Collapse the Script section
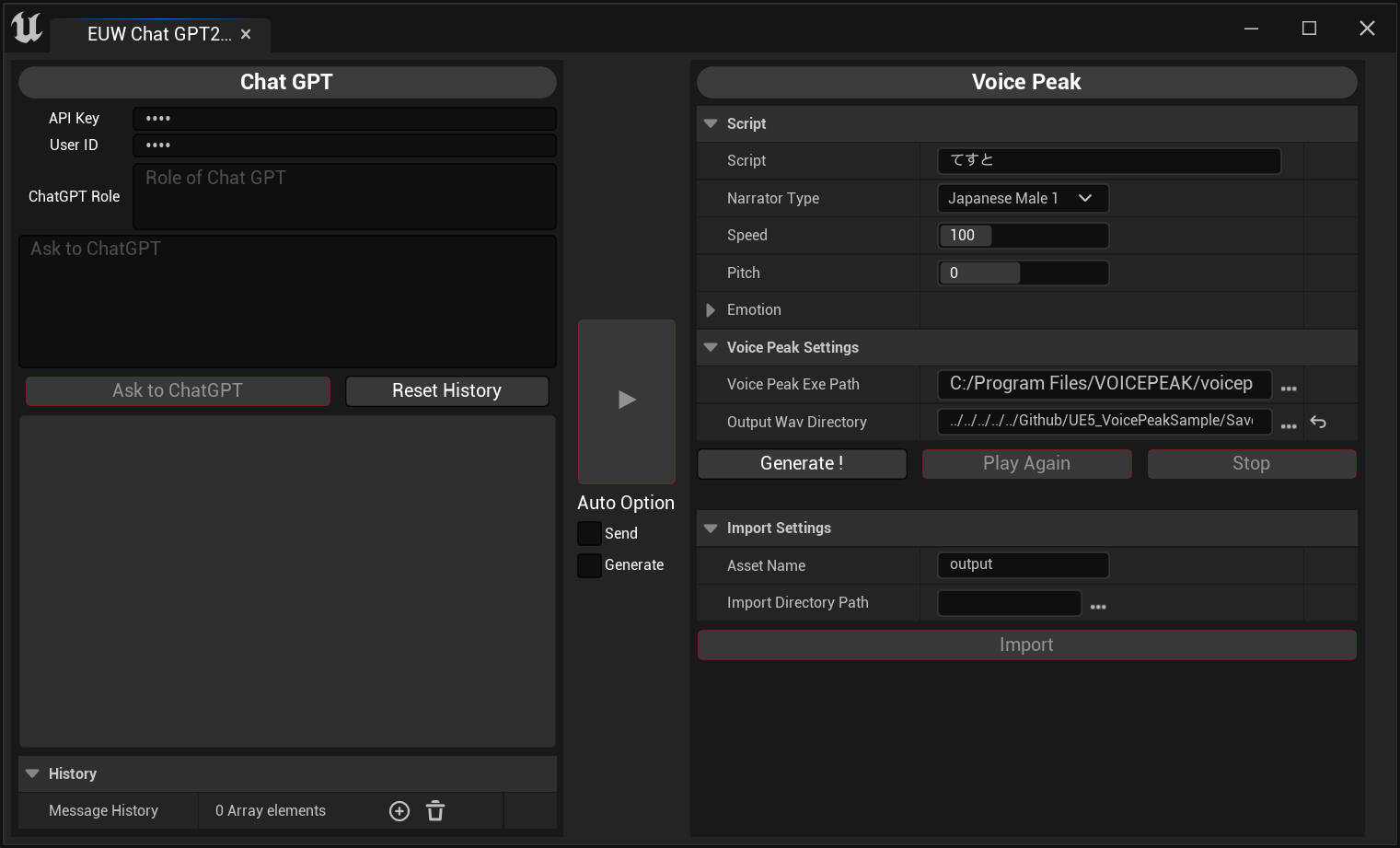1400x848 pixels. click(711, 123)
